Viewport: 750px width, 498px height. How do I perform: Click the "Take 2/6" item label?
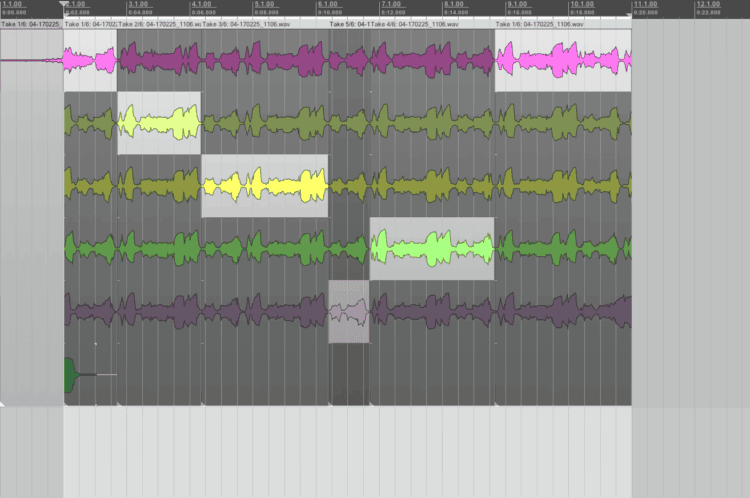tap(160, 23)
